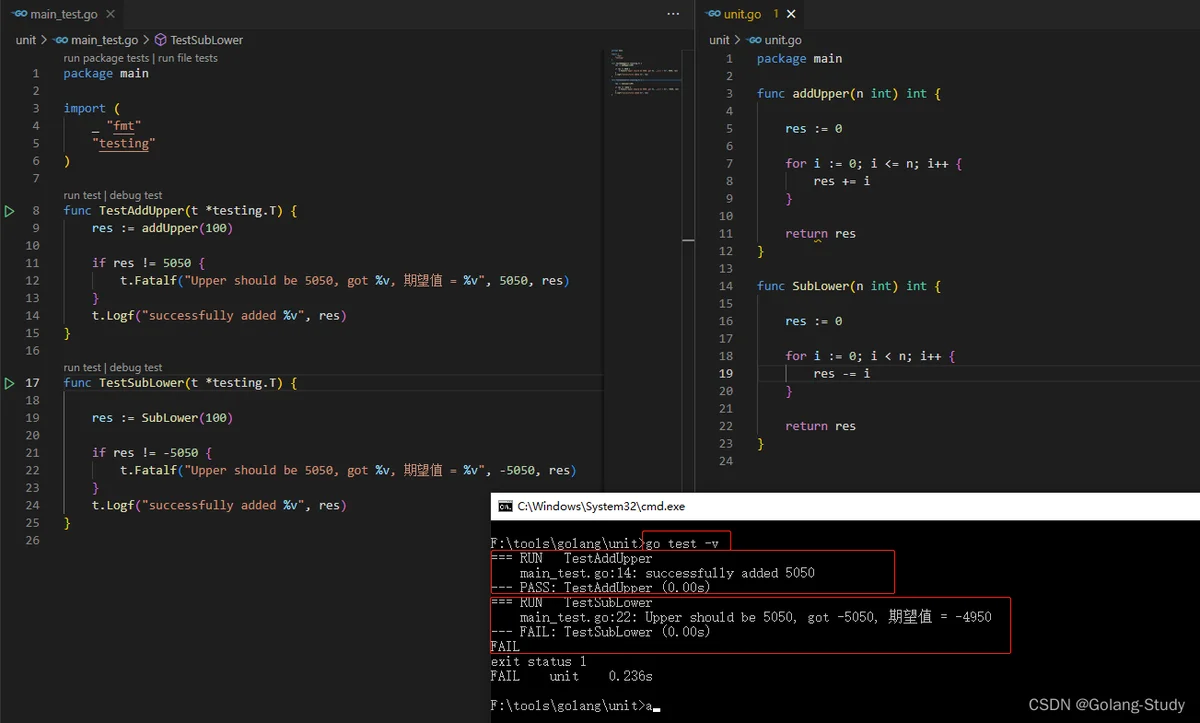Click 'run test' above TestAddUpper

pyautogui.click(x=82, y=195)
